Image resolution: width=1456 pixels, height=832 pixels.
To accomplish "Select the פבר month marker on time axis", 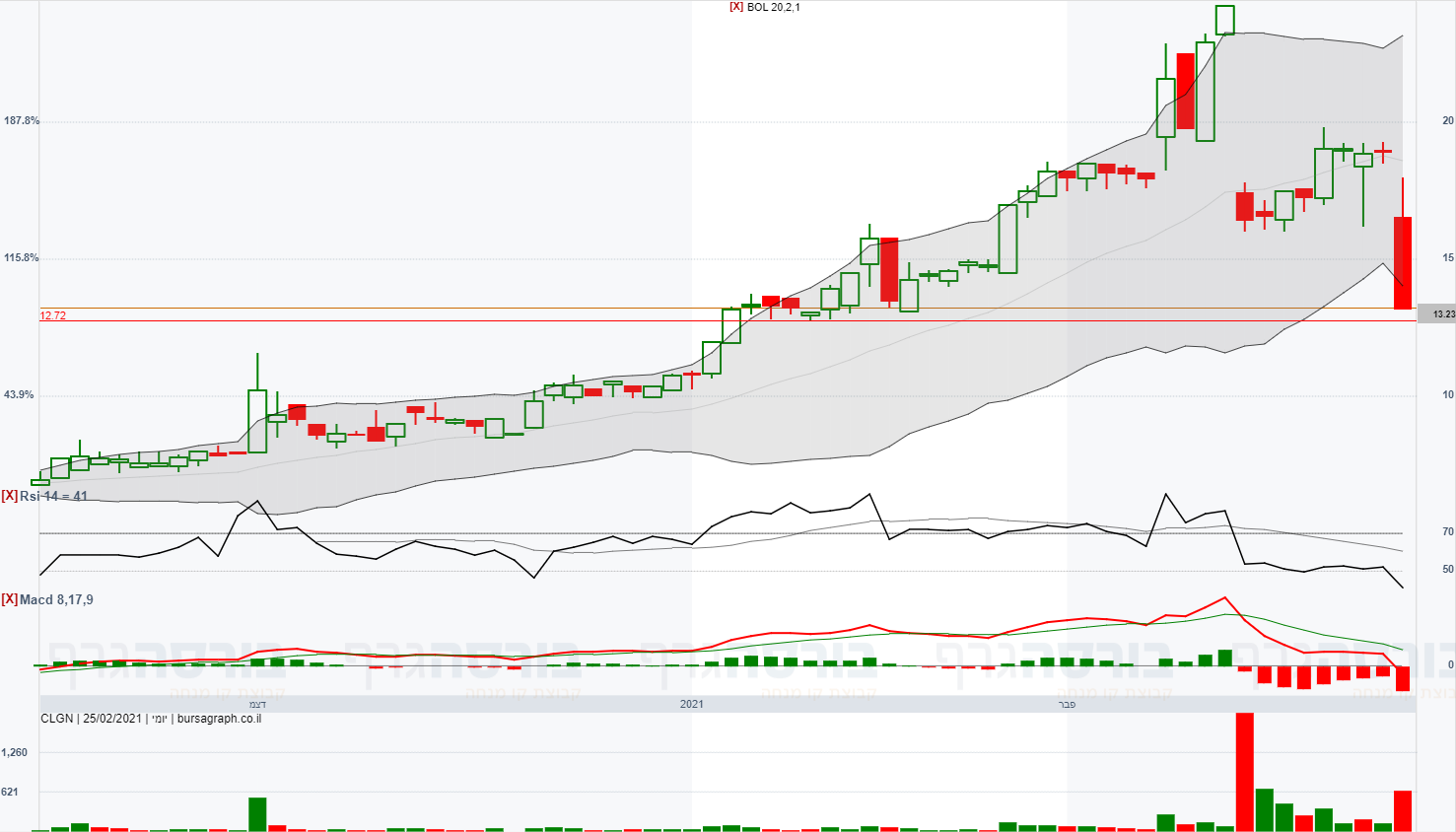I will point(1067,704).
